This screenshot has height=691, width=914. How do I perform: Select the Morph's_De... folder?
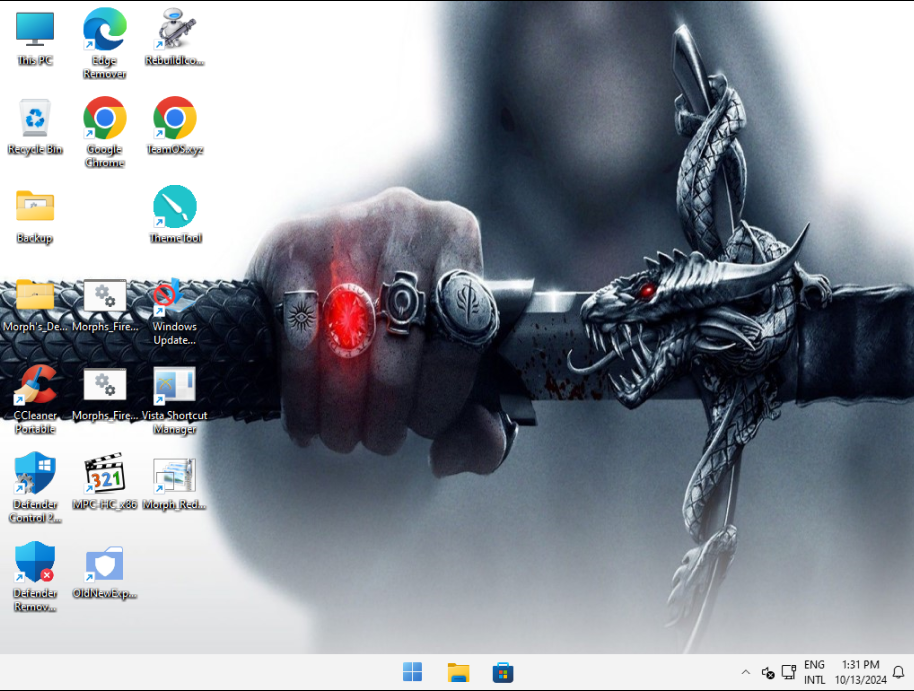tap(35, 305)
